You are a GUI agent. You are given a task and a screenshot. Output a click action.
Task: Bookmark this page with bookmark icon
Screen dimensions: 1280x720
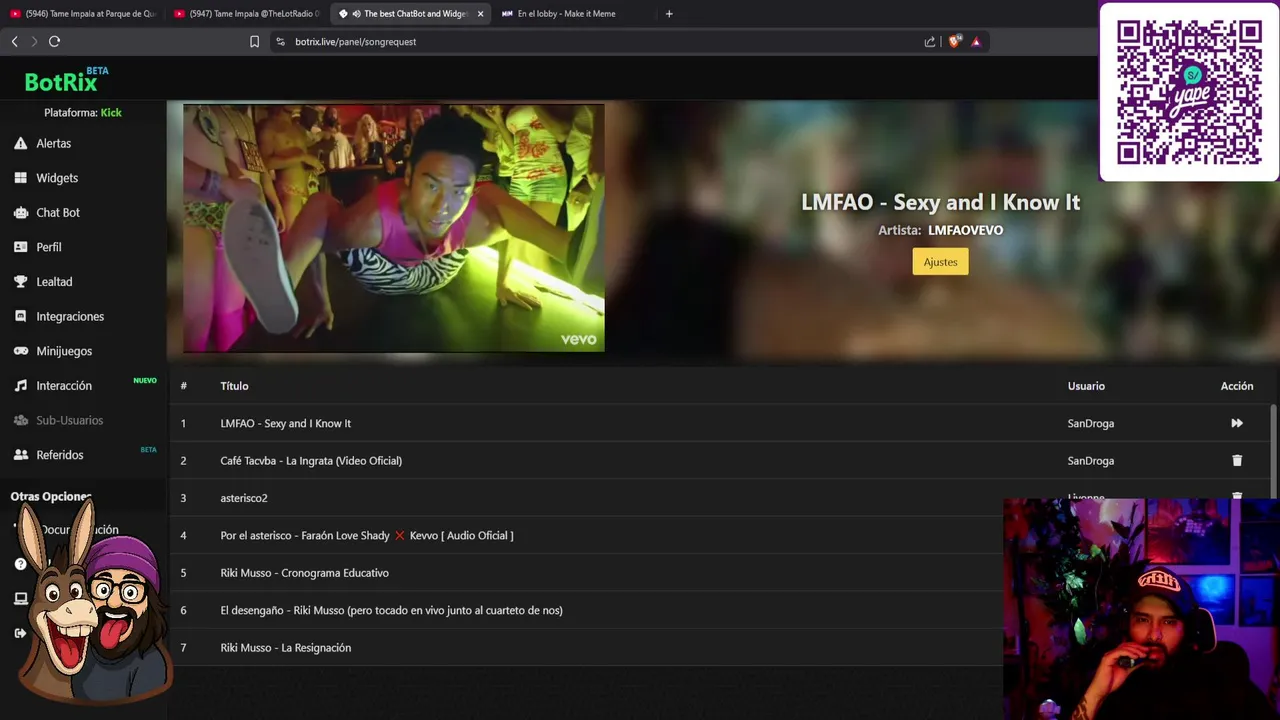[254, 41]
